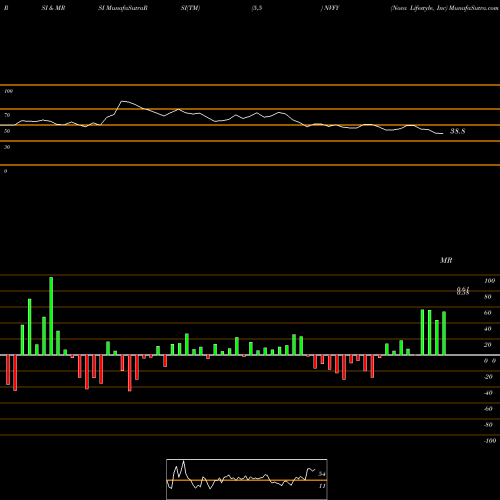Click the RSI axis label 50
The height and width of the screenshot is (500, 500).
click(7, 131)
